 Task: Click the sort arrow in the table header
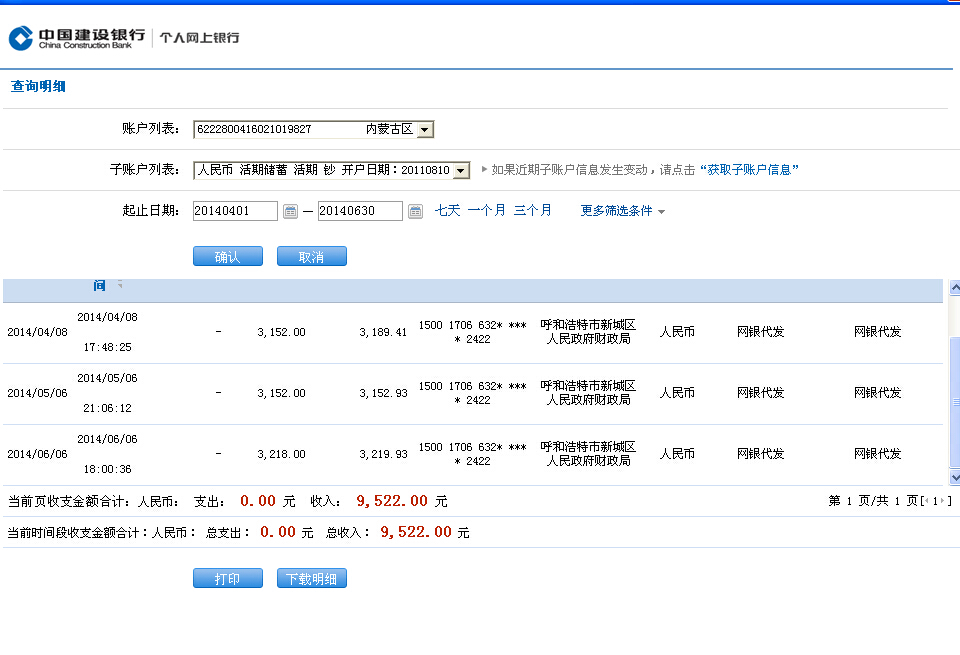click(x=120, y=285)
